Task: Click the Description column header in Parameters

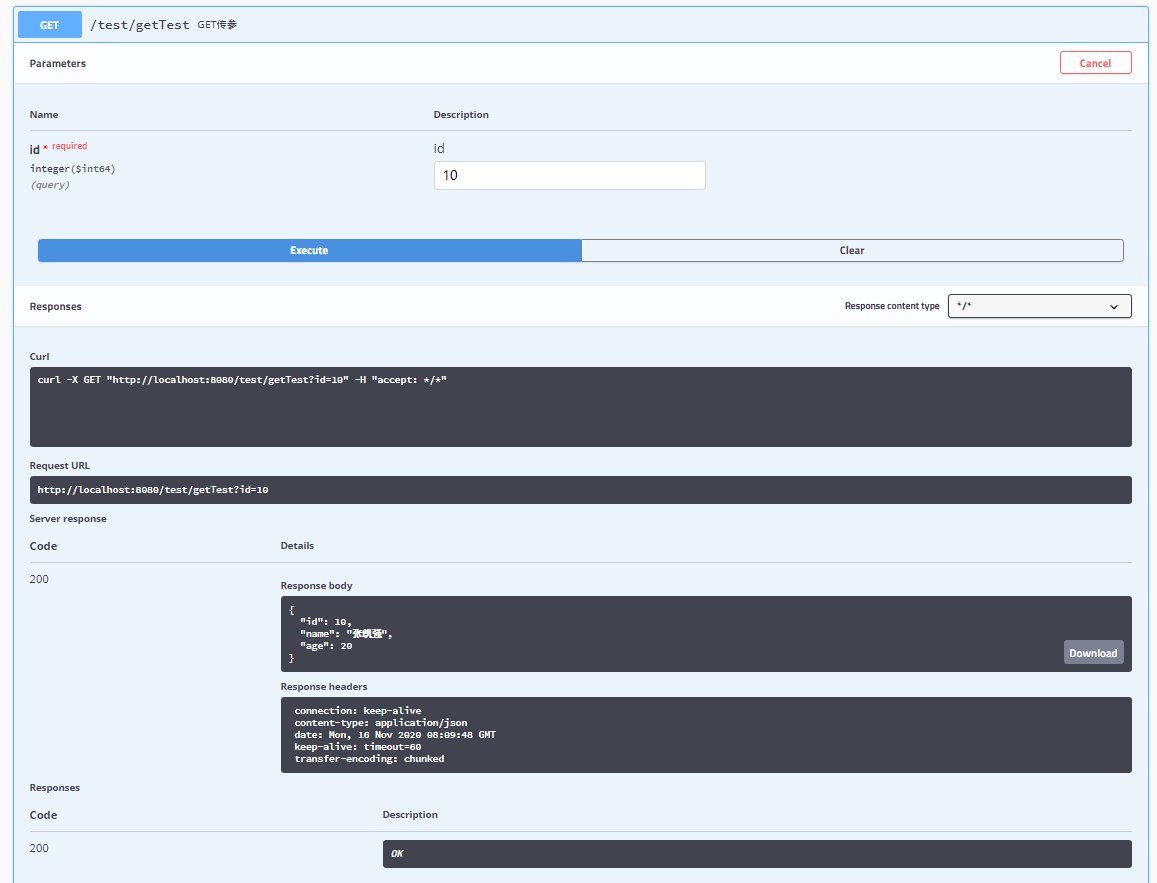Action: pos(461,114)
